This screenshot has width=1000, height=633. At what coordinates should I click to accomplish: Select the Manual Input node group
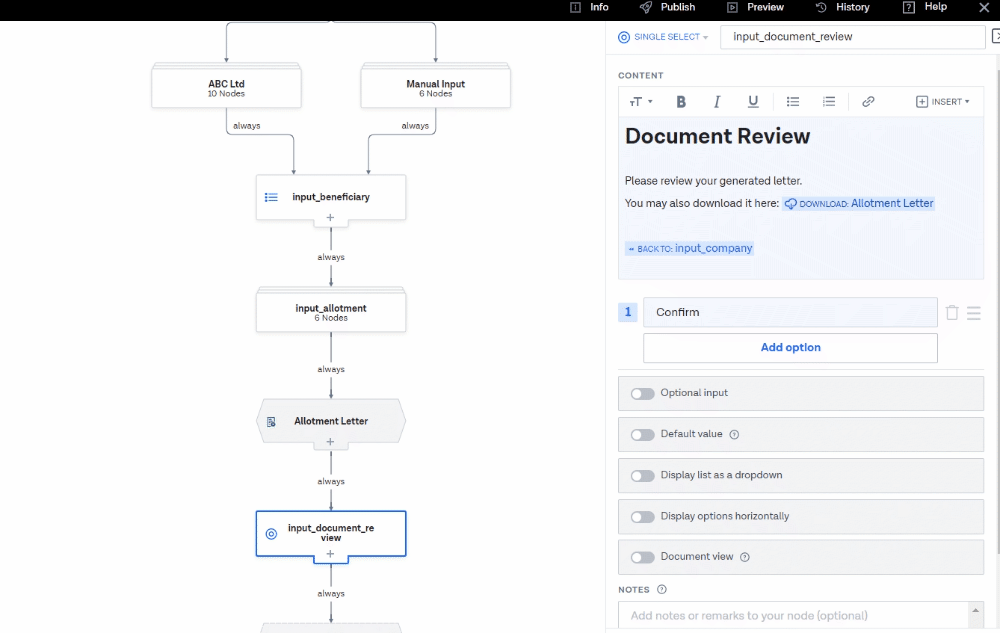436,87
